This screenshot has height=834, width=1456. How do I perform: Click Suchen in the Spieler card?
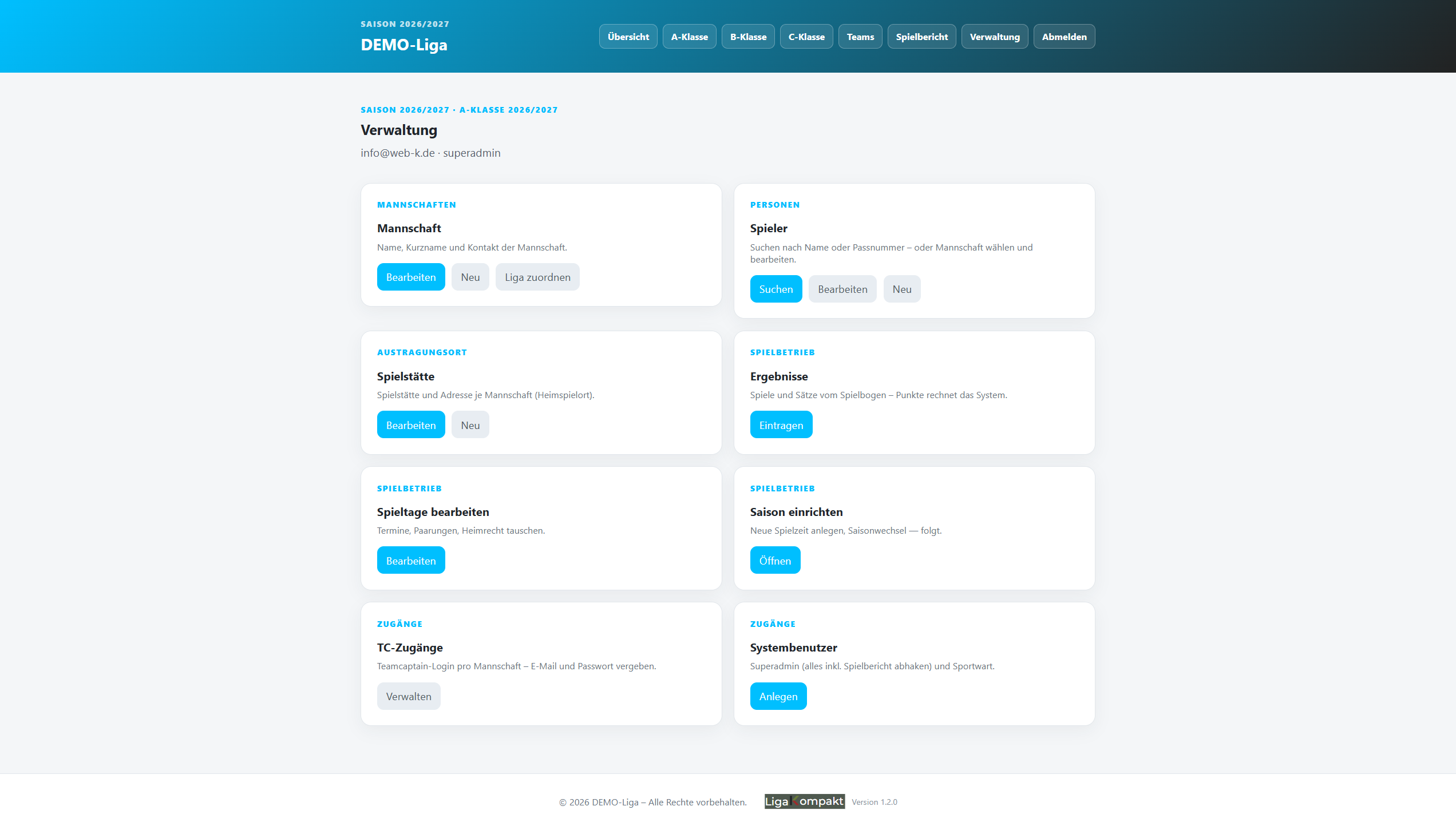776,289
